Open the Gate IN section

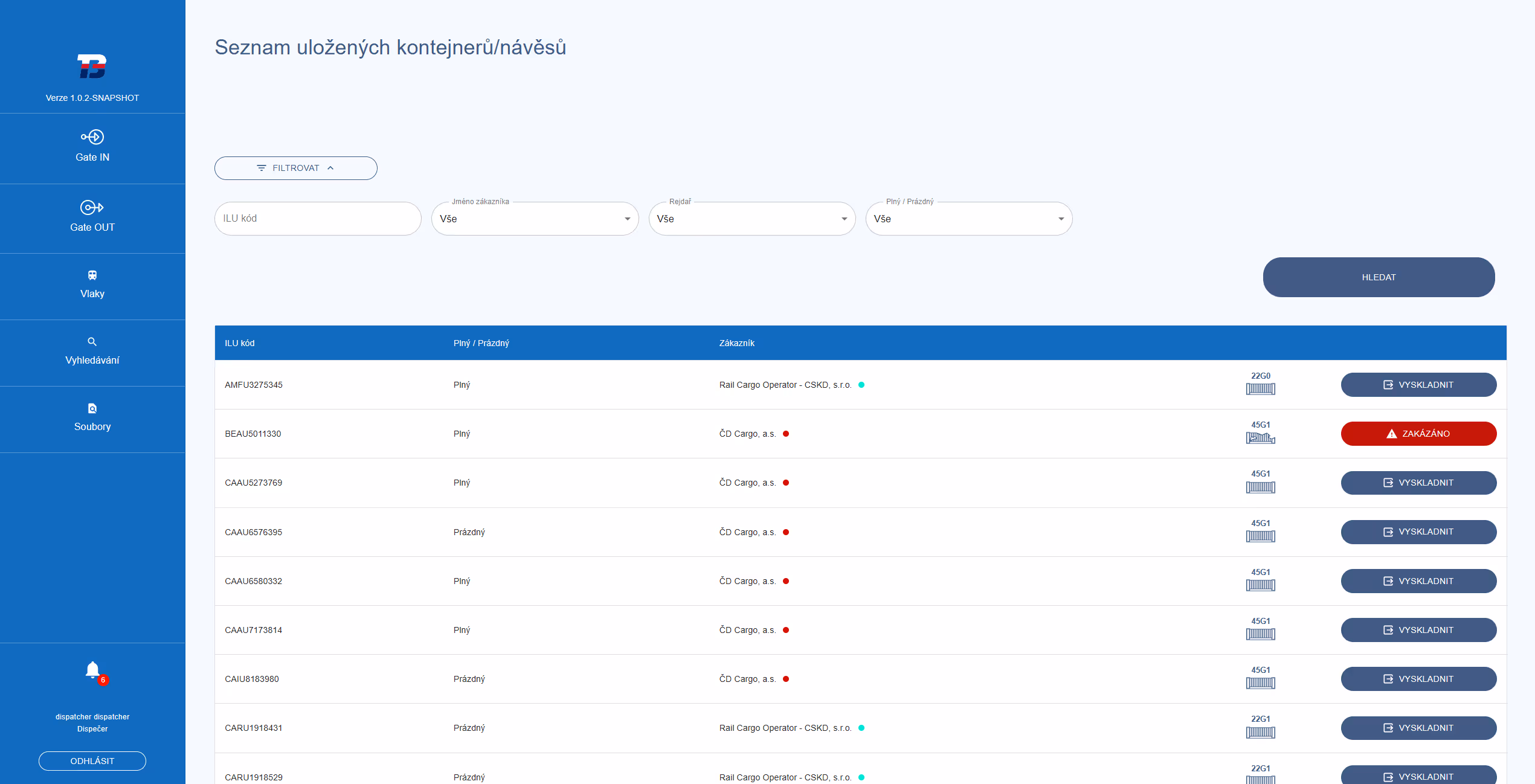[92, 147]
